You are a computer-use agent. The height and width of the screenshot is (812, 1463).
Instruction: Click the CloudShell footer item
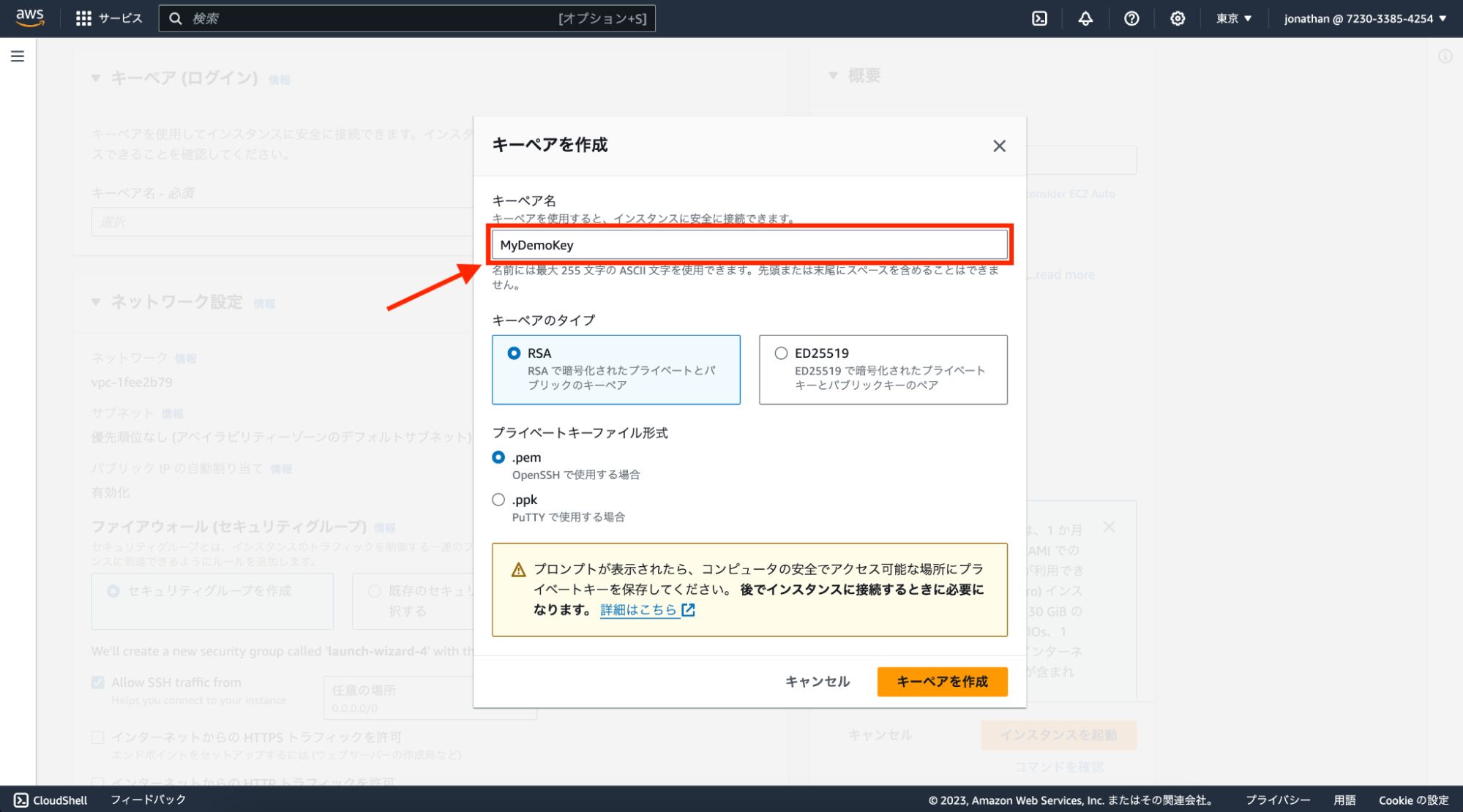(x=51, y=800)
